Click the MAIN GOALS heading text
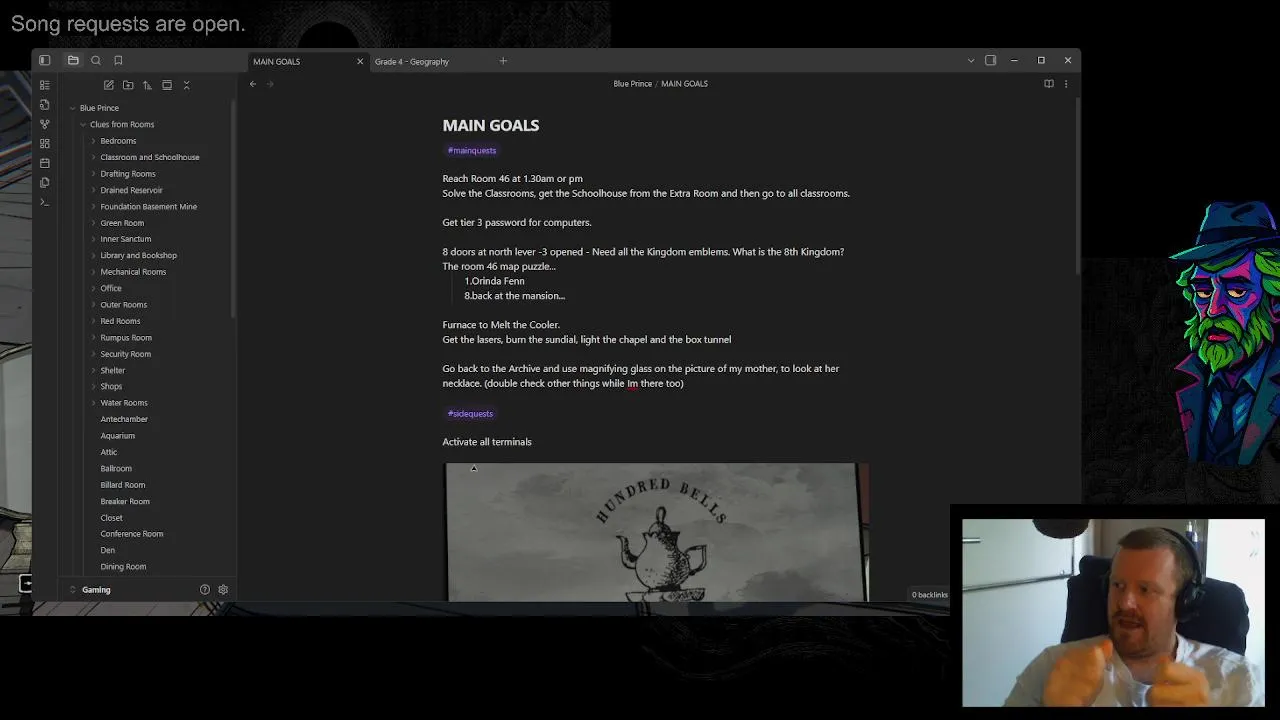This screenshot has height=720, width=1280. pos(491,125)
